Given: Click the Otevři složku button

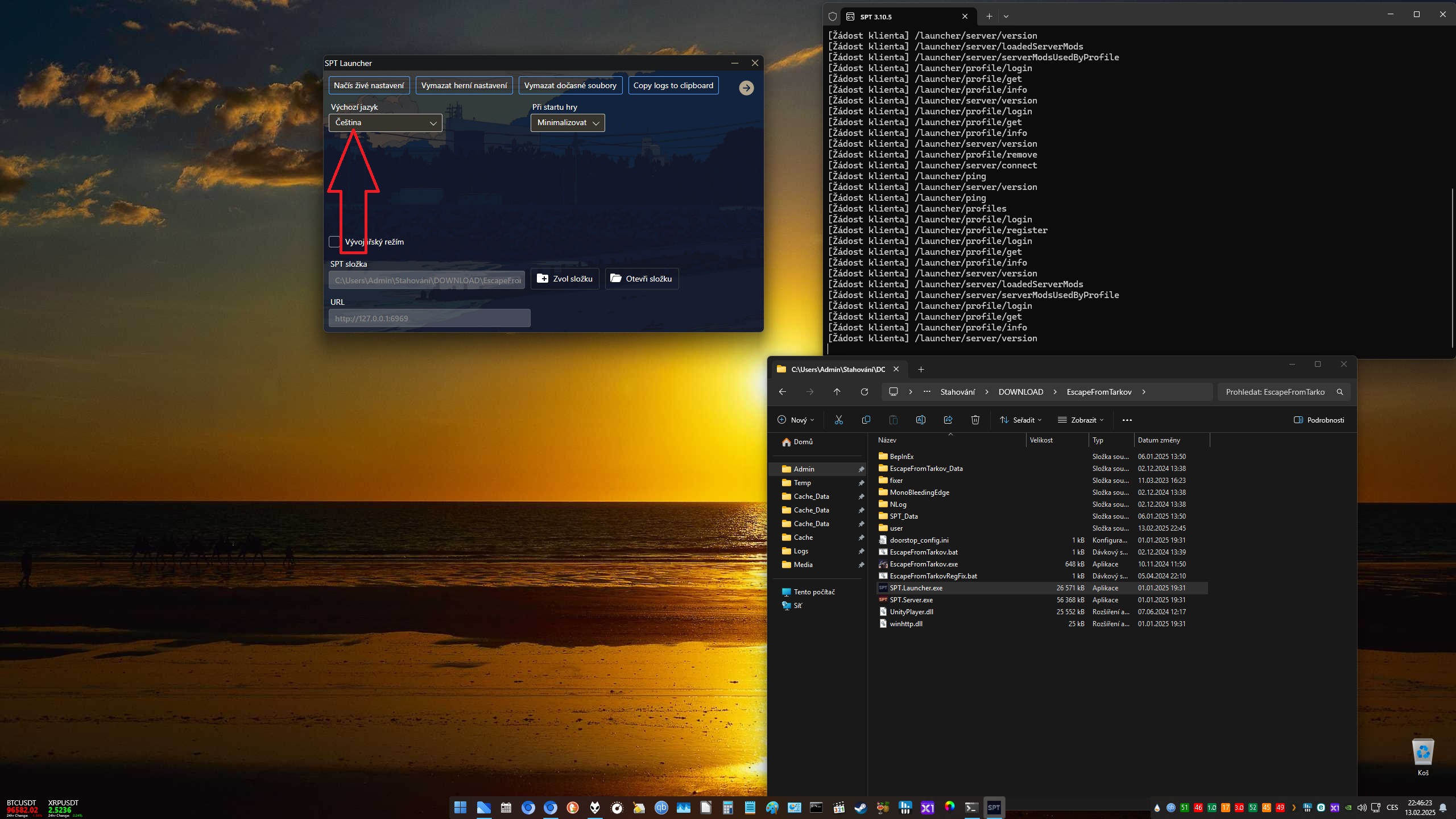Looking at the screenshot, I should [641, 279].
